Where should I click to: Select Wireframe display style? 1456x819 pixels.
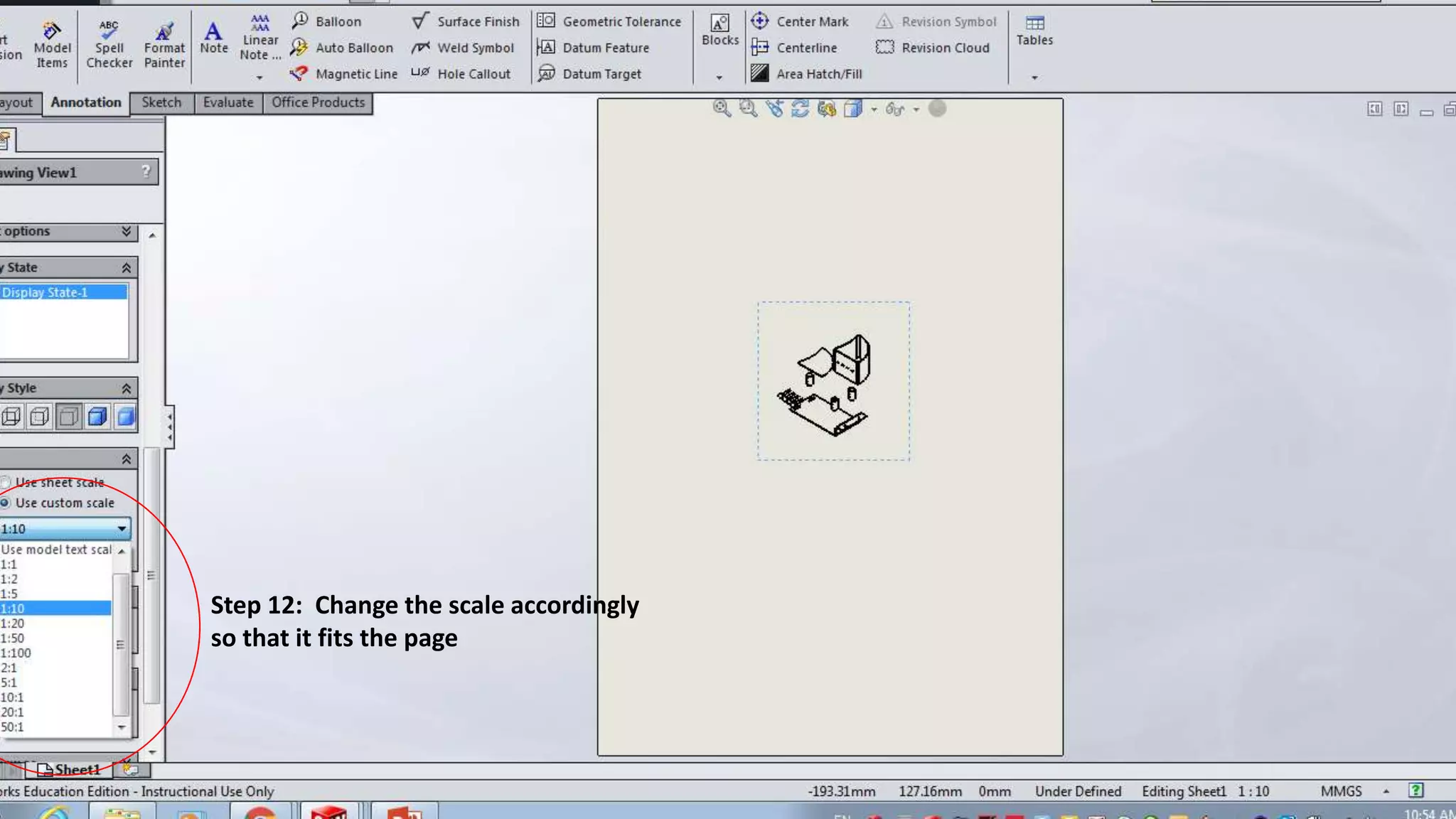coord(11,417)
